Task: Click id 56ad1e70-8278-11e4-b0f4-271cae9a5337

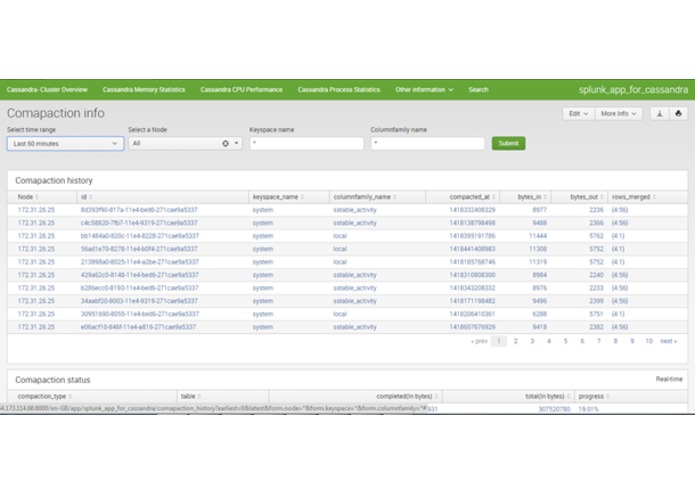Action: coord(139,249)
